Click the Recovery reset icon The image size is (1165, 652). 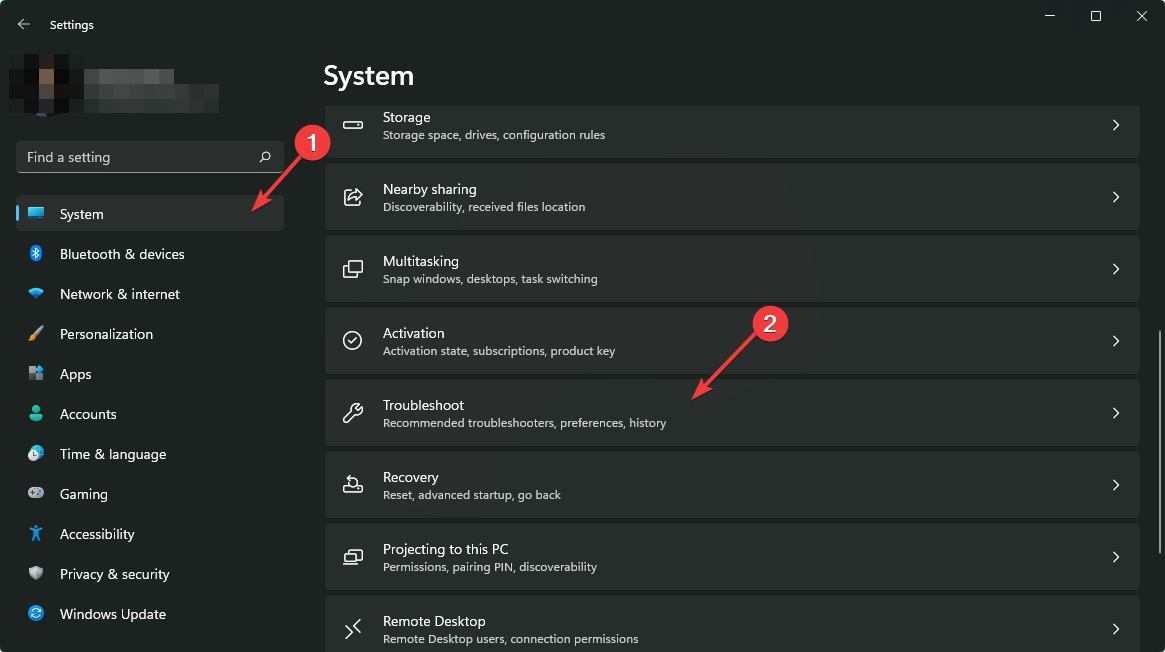(x=352, y=485)
